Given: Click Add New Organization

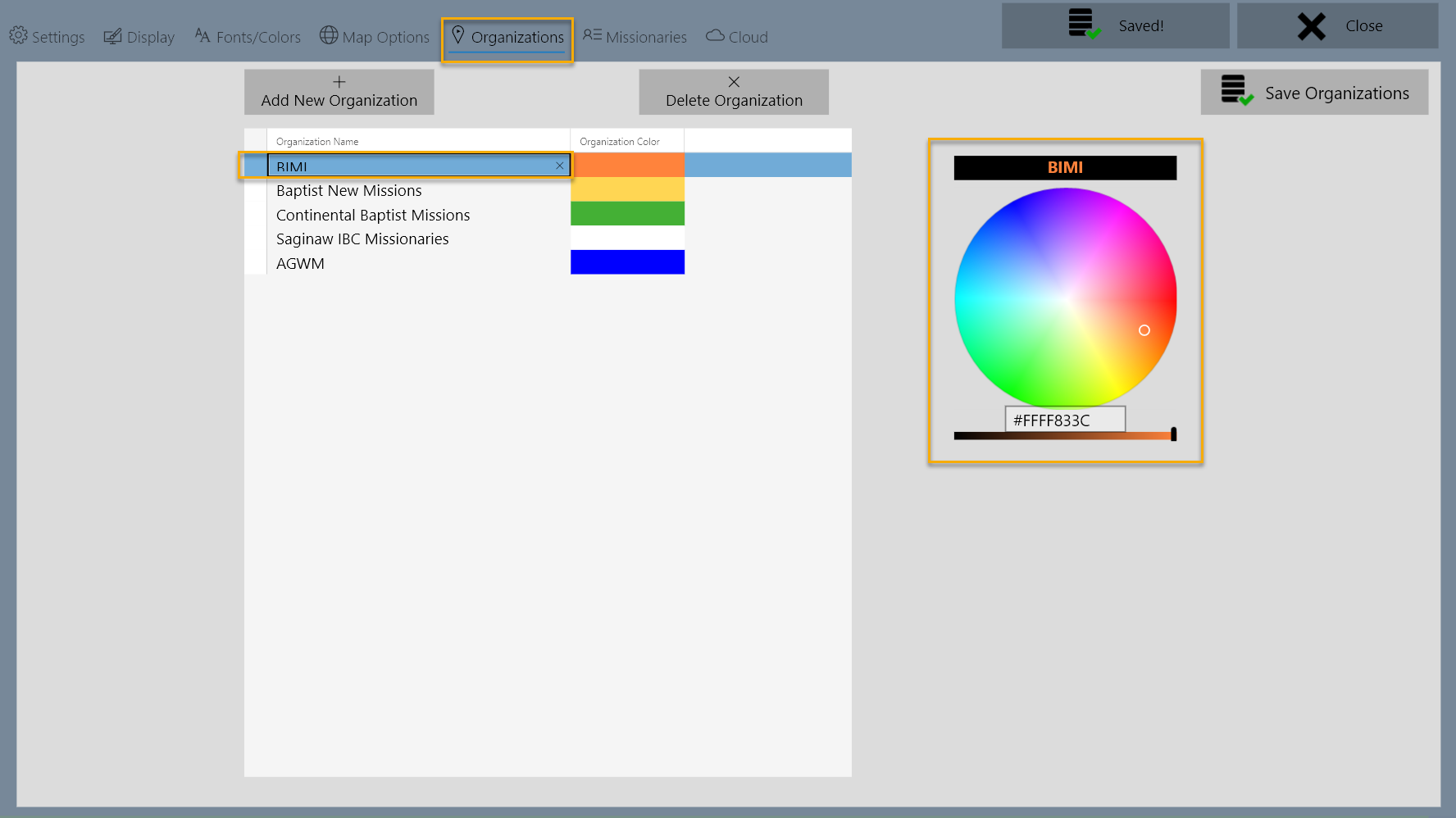Looking at the screenshot, I should (x=339, y=92).
